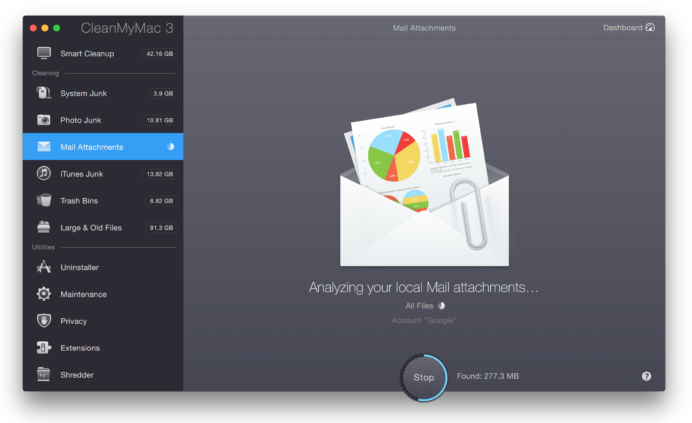Click the Cleaning section header
Screen dimensions: 692x423
click(x=45, y=73)
